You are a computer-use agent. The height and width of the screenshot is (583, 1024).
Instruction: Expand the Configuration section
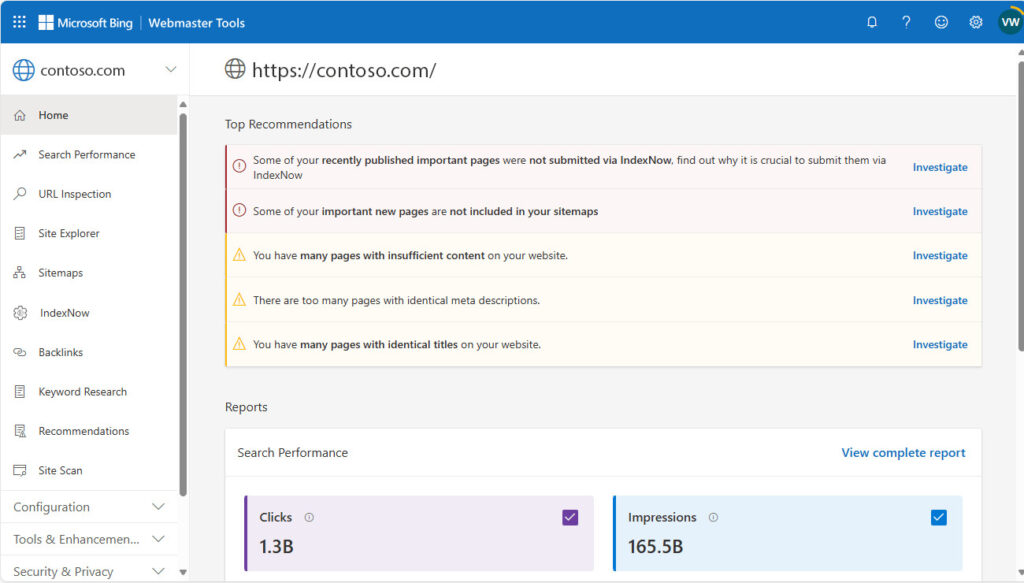pos(158,507)
